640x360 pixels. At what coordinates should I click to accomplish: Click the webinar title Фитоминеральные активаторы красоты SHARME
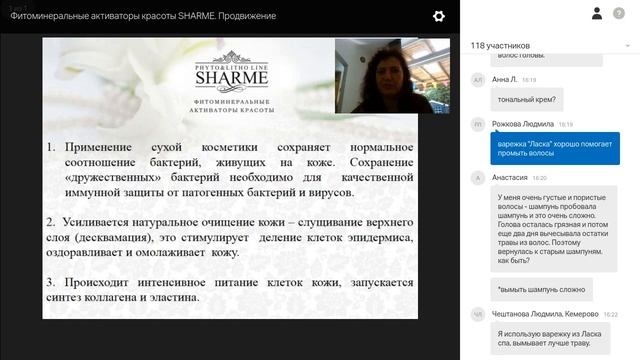coord(143,16)
